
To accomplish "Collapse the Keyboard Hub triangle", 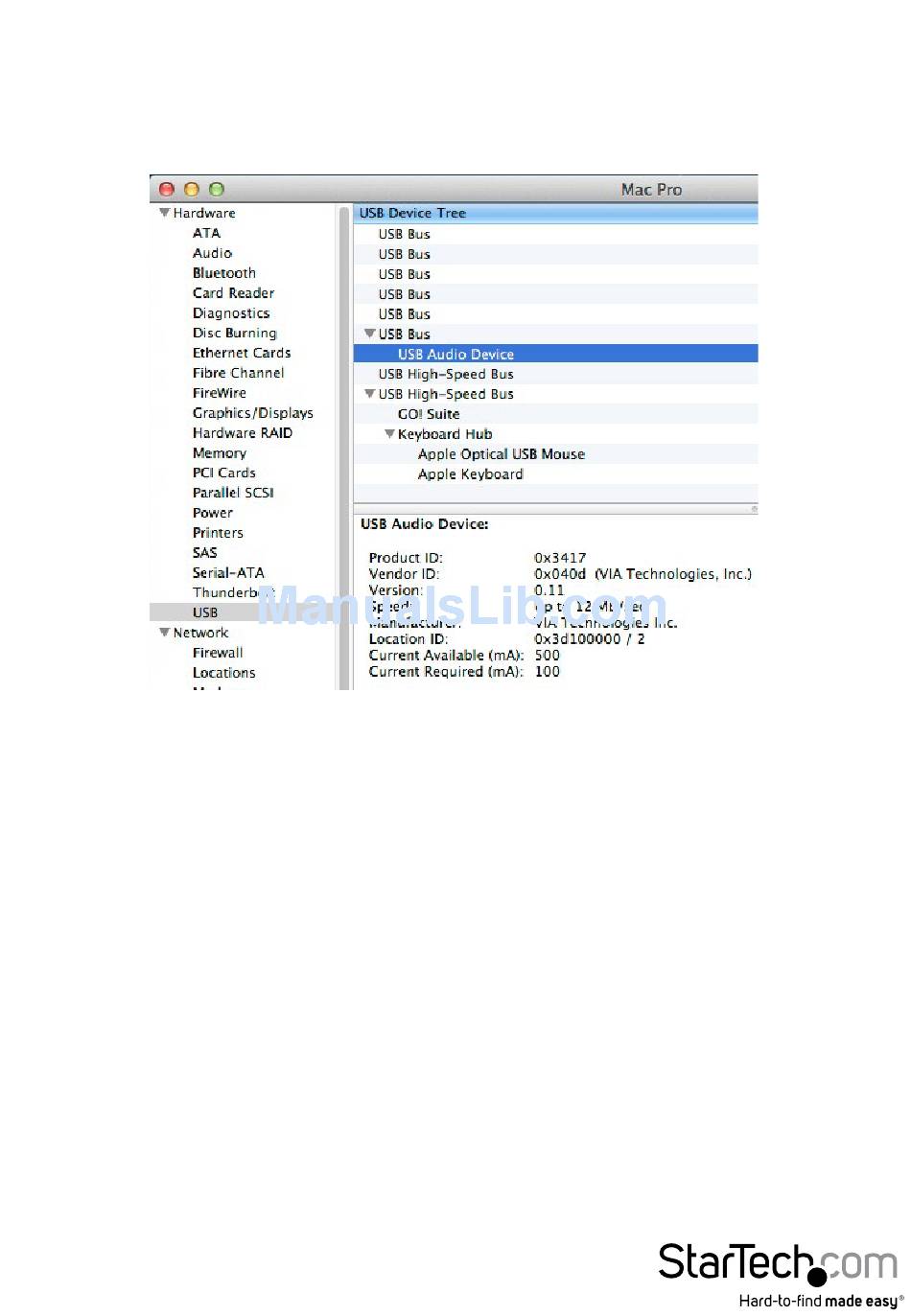I will pyautogui.click(x=389, y=434).
